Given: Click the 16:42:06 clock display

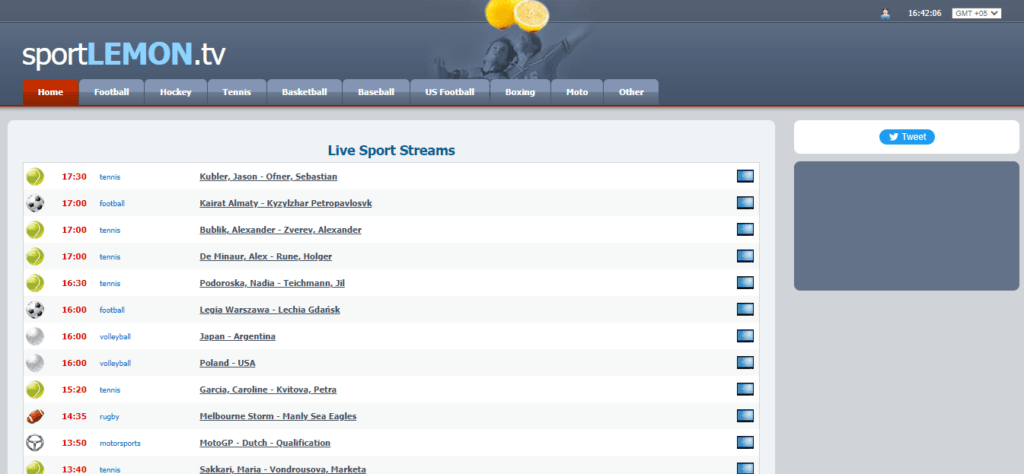Looking at the screenshot, I should pos(924,13).
